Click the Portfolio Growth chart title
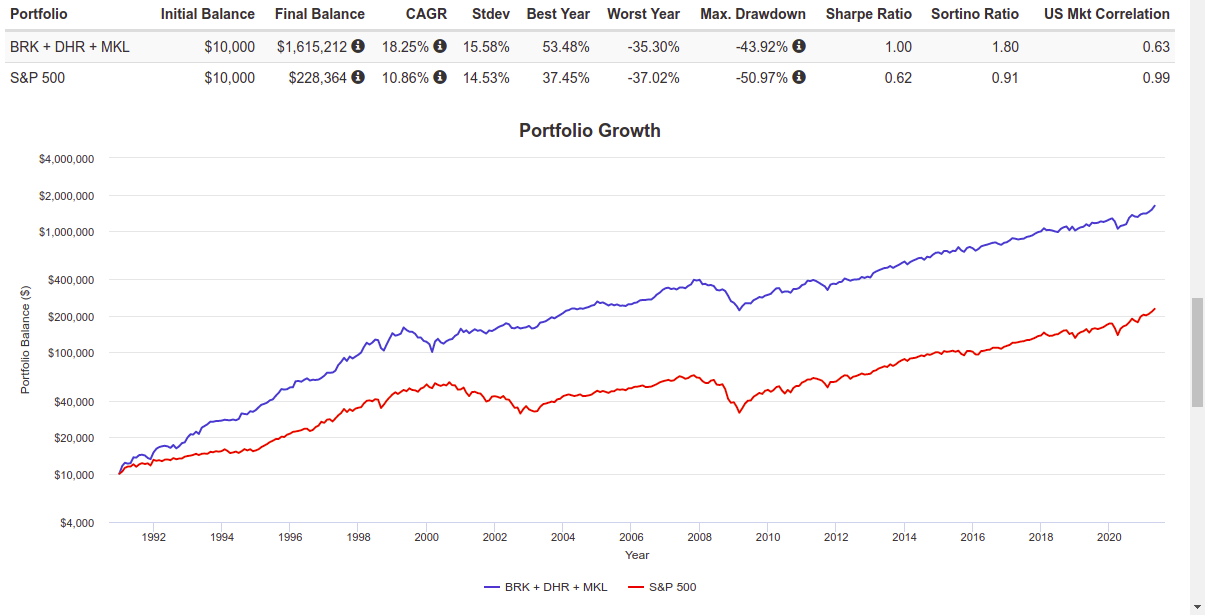Image resolution: width=1205 pixels, height=615 pixels. [590, 131]
